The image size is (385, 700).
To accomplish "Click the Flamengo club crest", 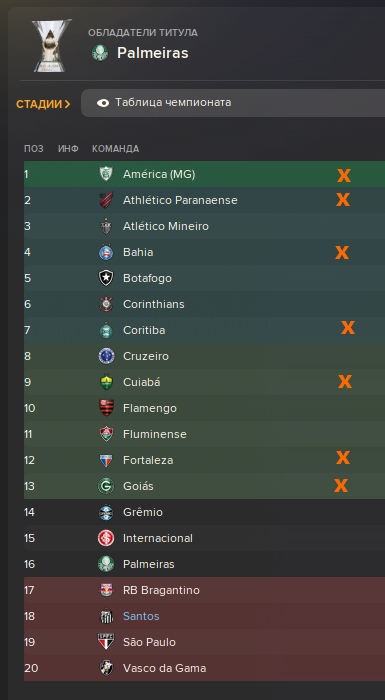I will pos(106,408).
